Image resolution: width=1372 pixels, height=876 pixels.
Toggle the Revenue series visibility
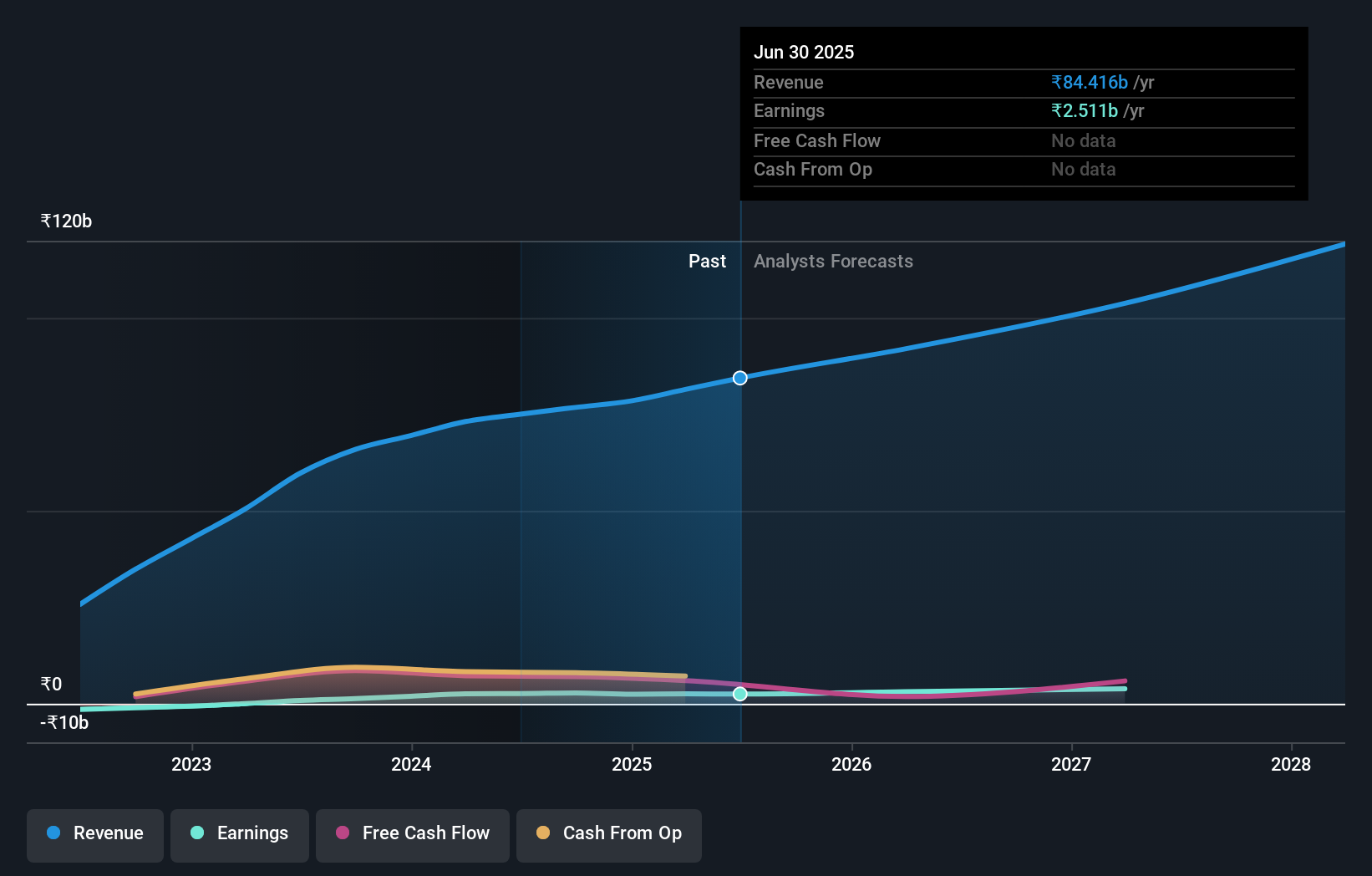click(x=94, y=835)
